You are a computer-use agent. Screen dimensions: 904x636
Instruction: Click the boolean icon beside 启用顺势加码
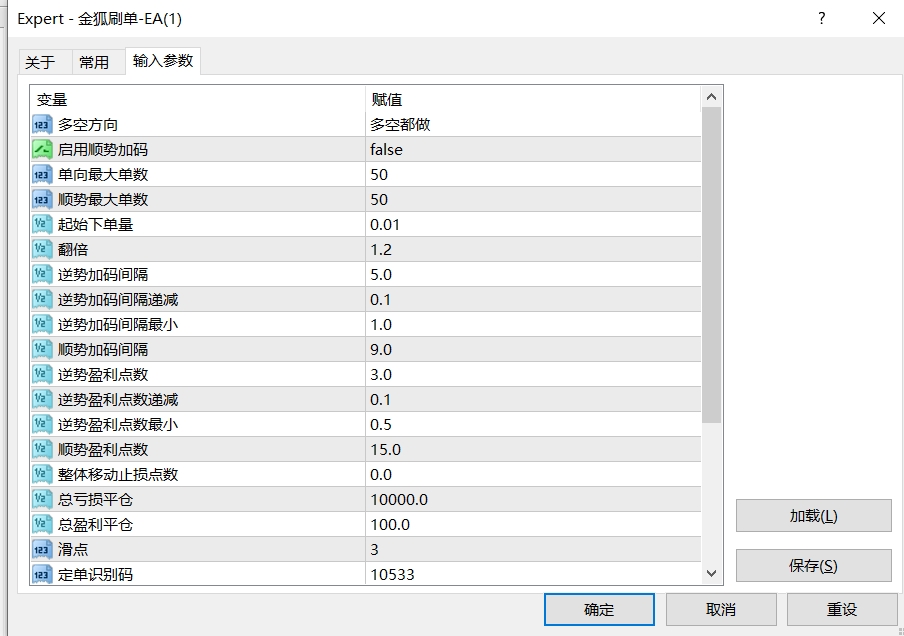point(42,150)
